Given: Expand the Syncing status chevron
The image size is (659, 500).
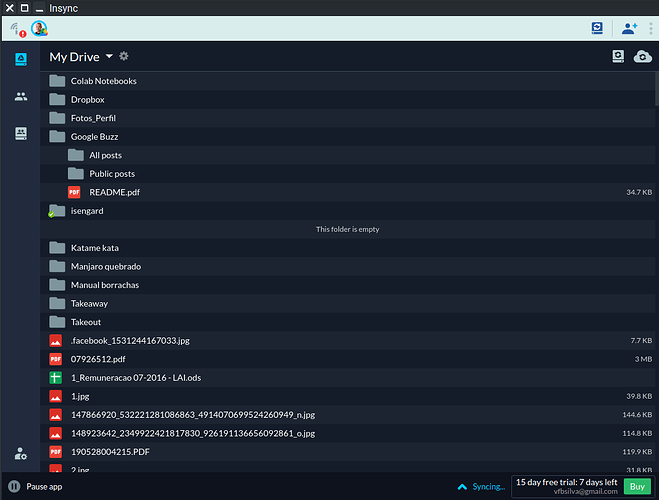Looking at the screenshot, I should point(462,487).
